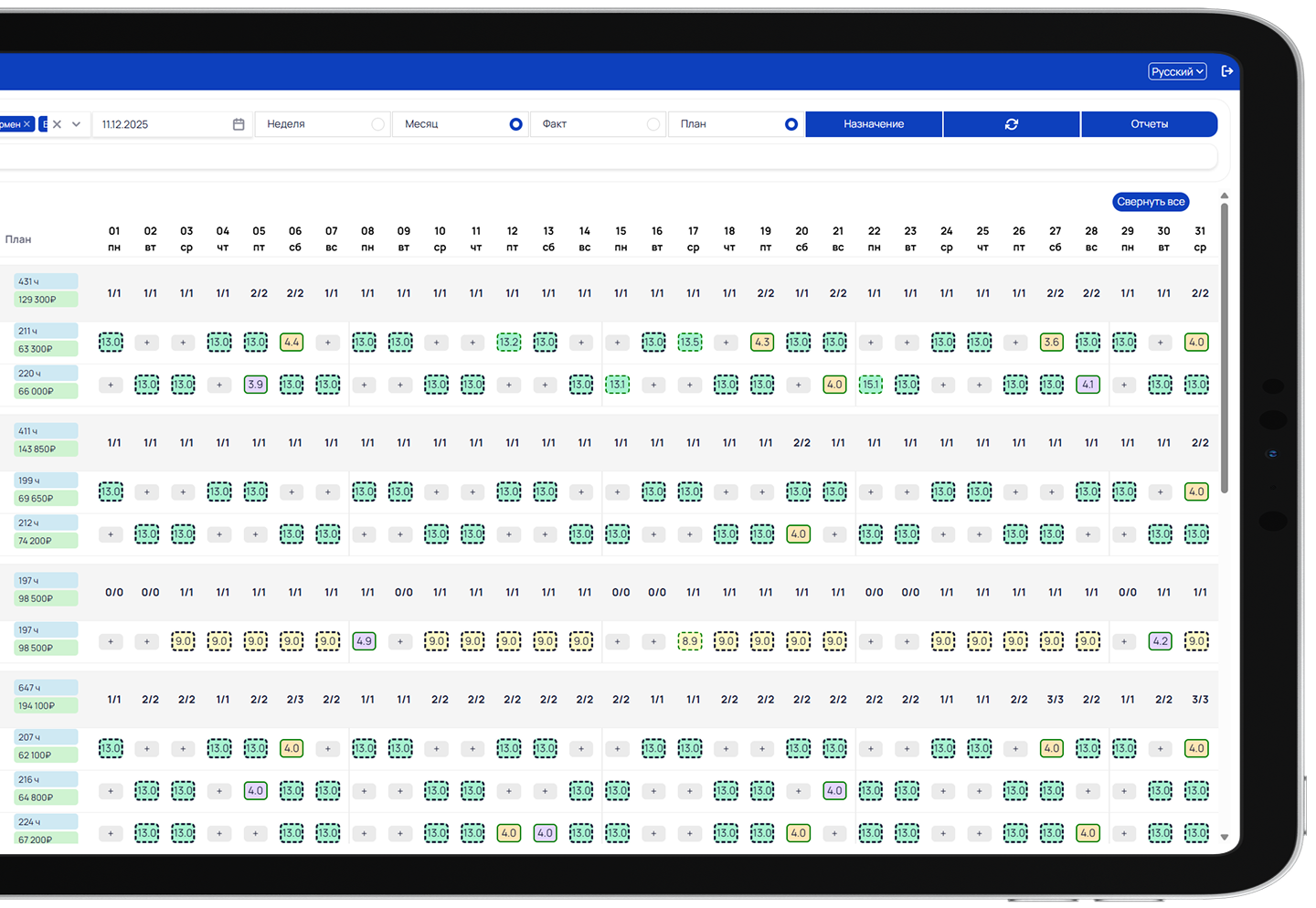The height and width of the screenshot is (908, 1316).
Task: Click the purple 3.9 shift badge on day 05
Action: [x=256, y=385]
